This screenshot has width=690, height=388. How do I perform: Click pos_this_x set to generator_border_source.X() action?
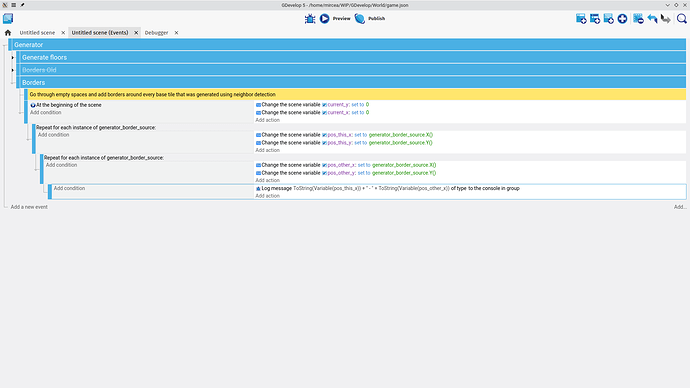(x=344, y=135)
